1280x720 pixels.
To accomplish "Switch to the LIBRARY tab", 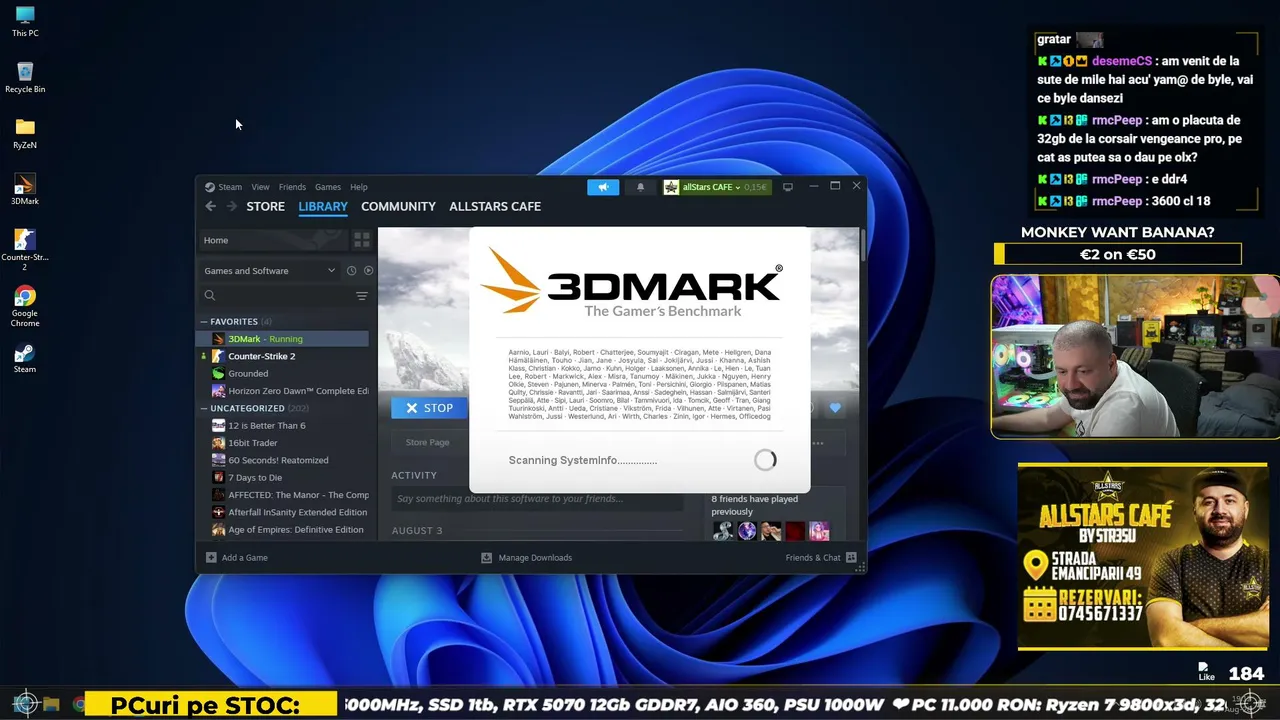I will 323,206.
